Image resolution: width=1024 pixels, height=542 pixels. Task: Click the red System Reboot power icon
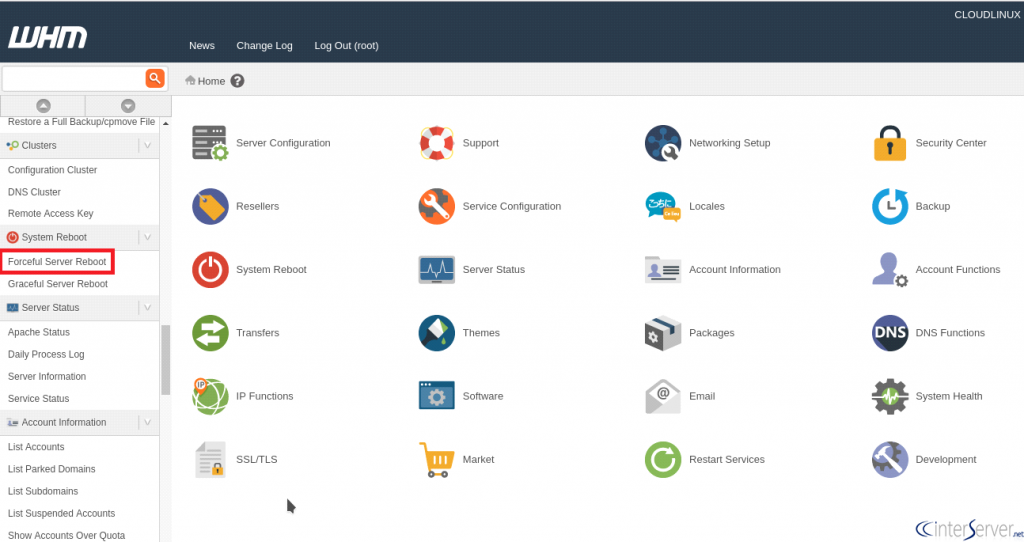pyautogui.click(x=210, y=270)
